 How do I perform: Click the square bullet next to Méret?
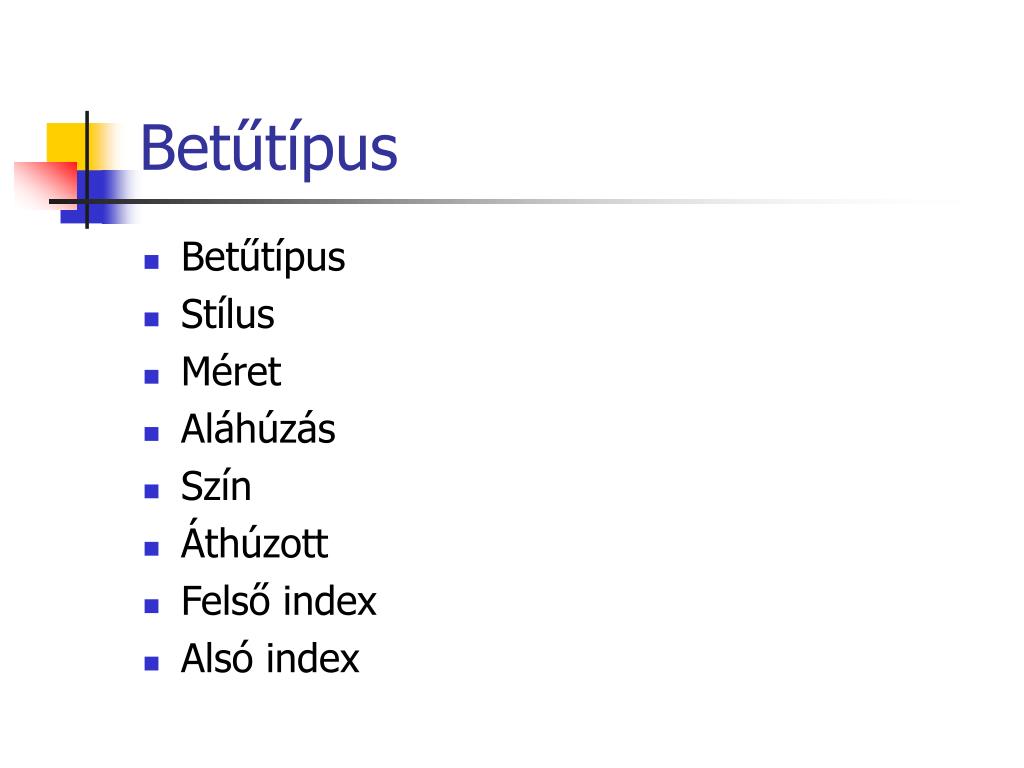click(x=152, y=377)
